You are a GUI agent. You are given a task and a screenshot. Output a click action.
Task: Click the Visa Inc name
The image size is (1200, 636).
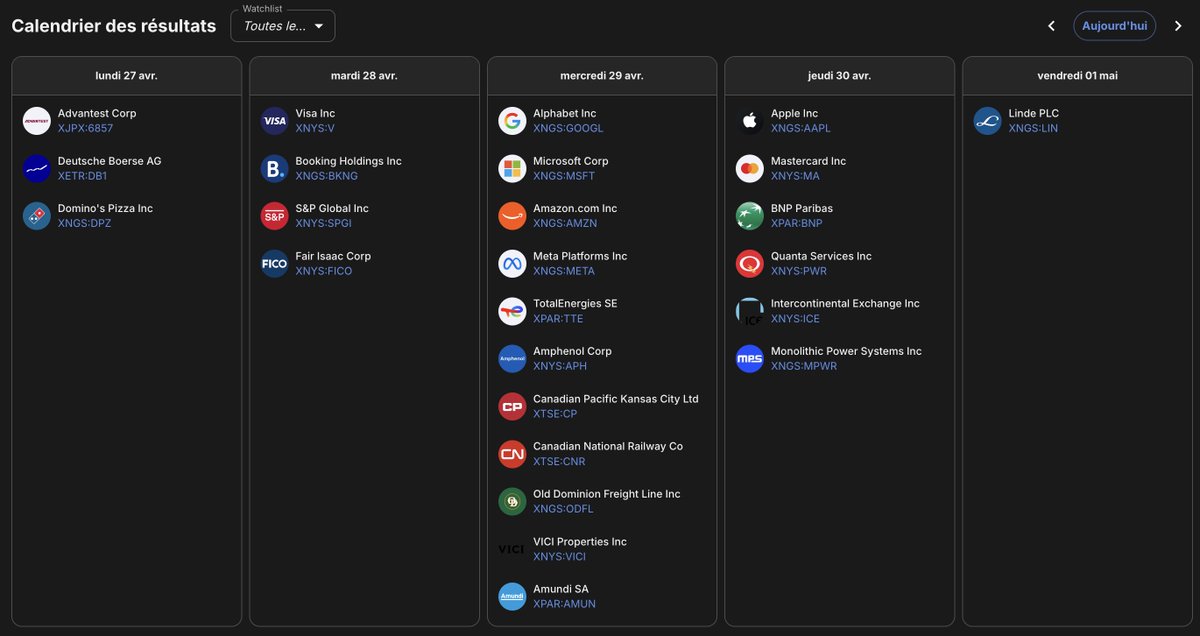click(x=315, y=114)
